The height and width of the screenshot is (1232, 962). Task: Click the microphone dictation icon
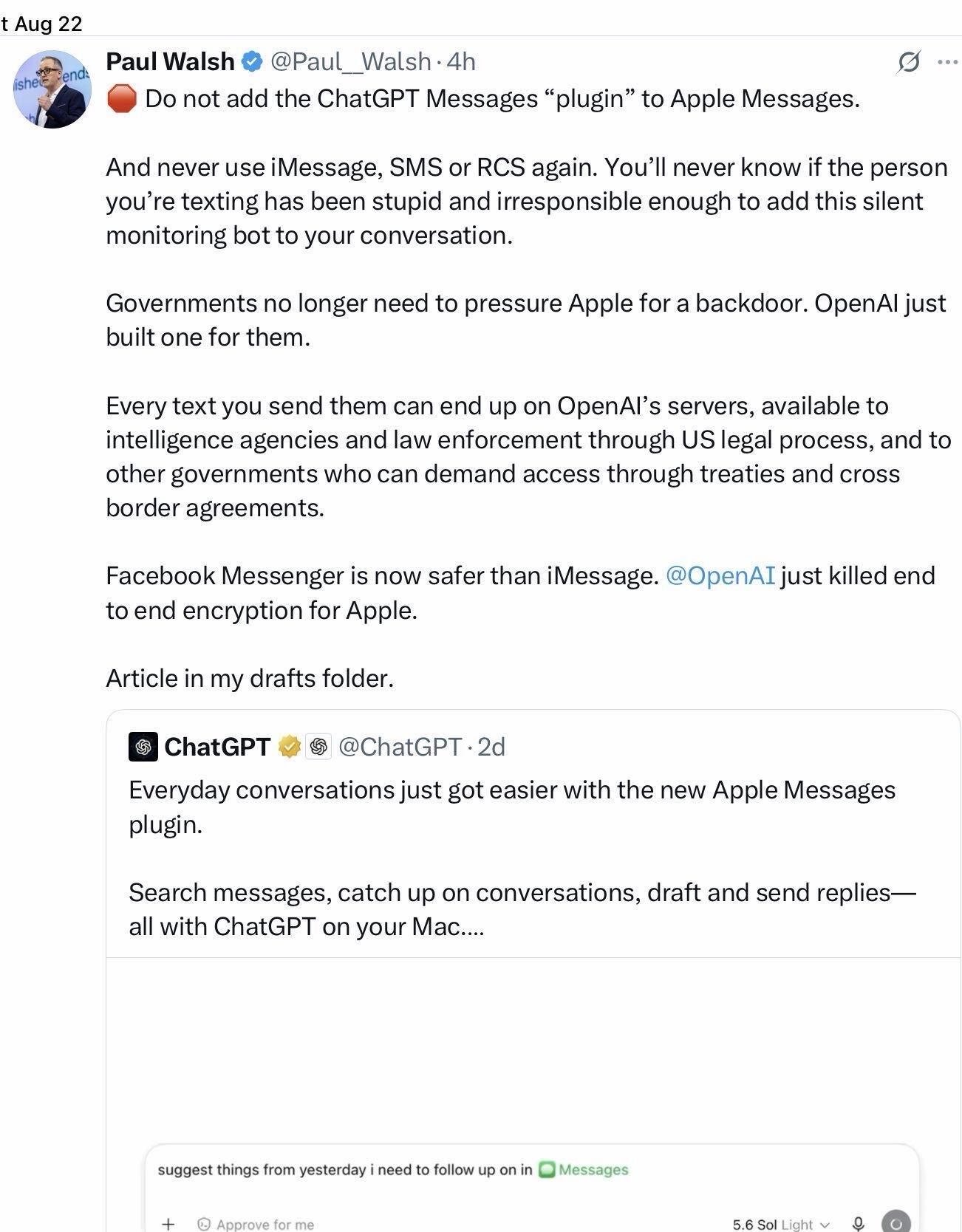point(858,1224)
